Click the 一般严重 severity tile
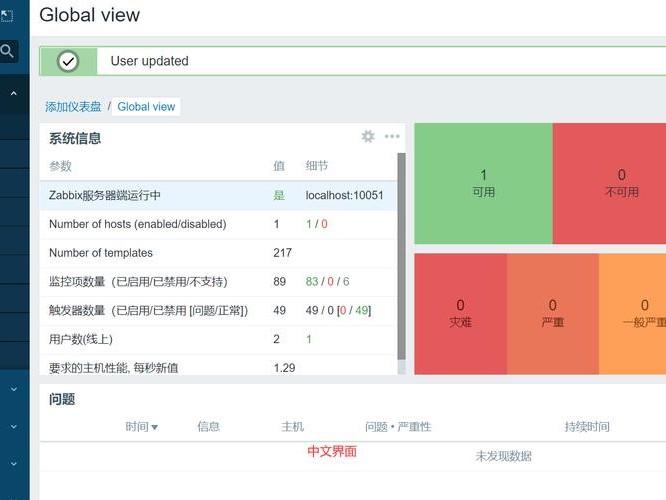The width and height of the screenshot is (666, 500). (x=632, y=314)
